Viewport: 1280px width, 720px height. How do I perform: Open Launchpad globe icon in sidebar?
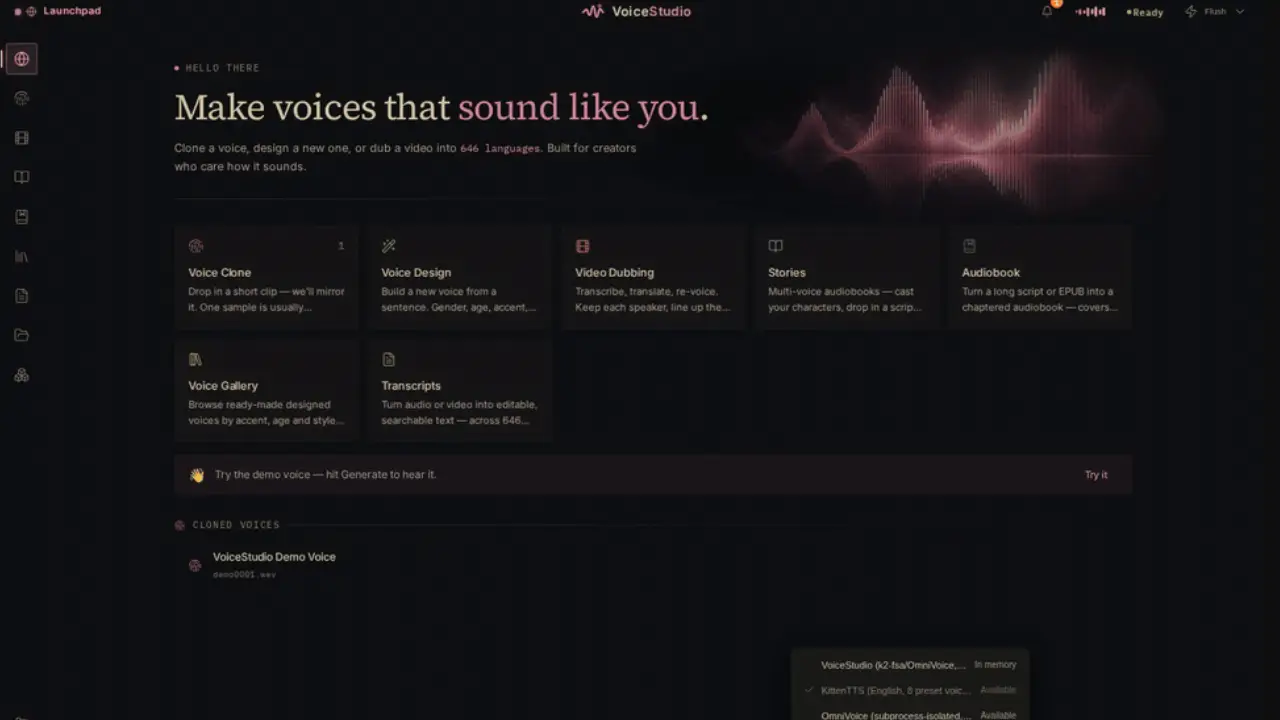21,59
